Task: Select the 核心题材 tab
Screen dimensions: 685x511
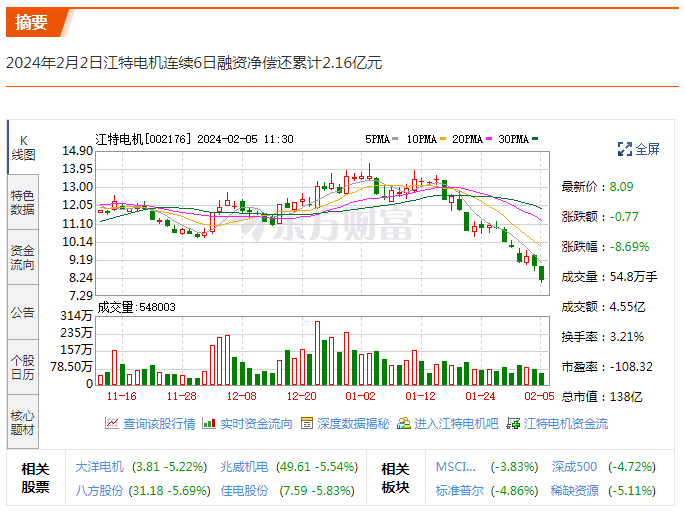Action: (23, 422)
